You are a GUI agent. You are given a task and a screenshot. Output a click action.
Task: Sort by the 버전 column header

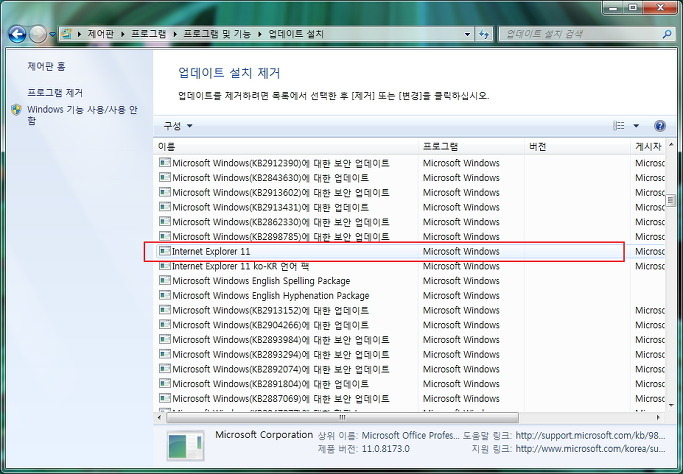pyautogui.click(x=577, y=147)
